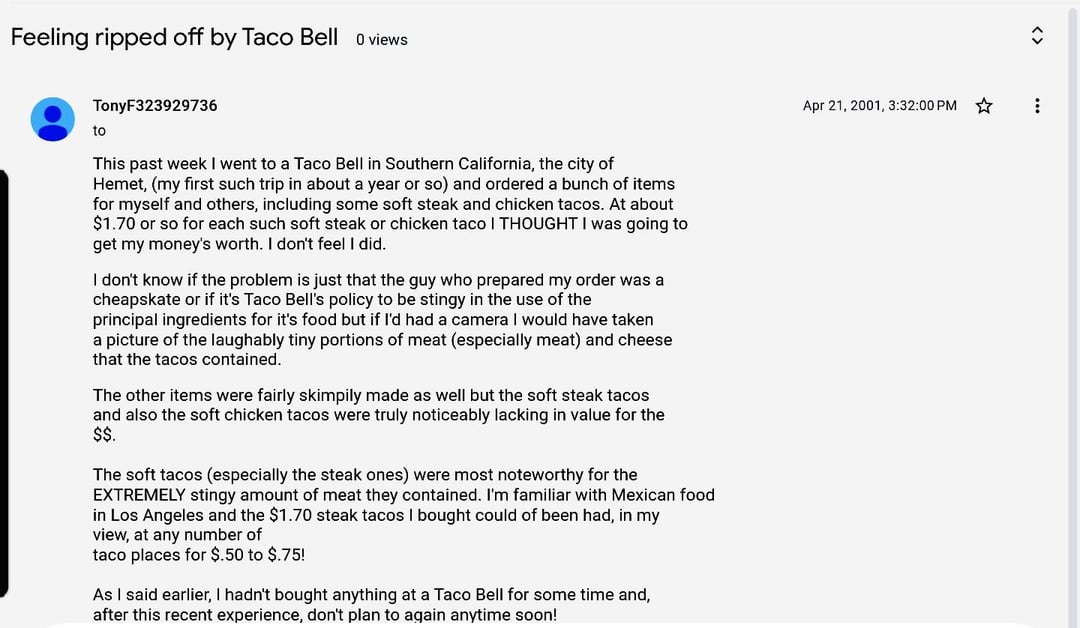1080x628 pixels.
Task: Click the blue sender avatar icon
Action: coord(53,119)
